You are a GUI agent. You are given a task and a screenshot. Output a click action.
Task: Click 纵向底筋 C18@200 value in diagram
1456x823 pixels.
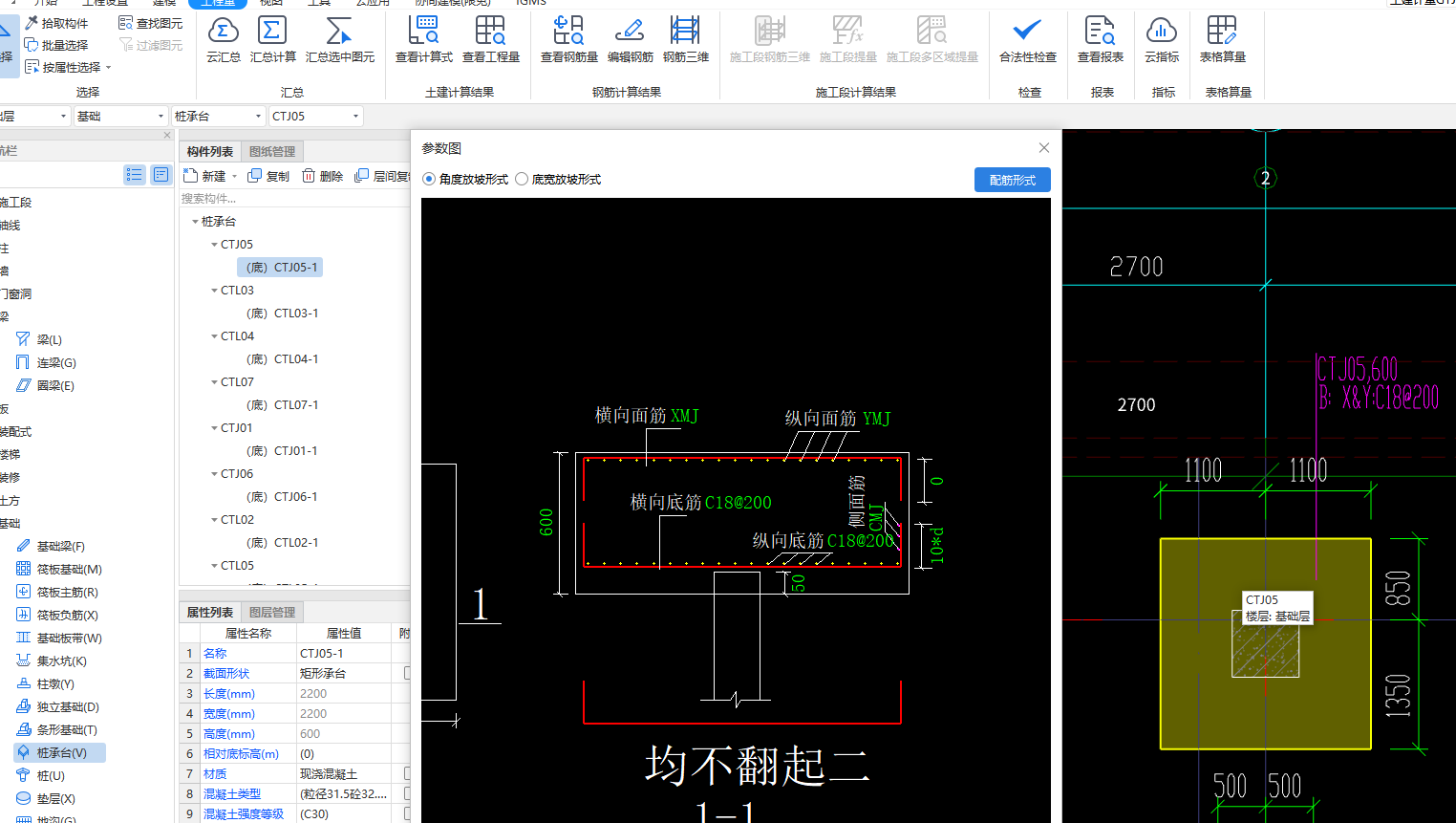861,541
